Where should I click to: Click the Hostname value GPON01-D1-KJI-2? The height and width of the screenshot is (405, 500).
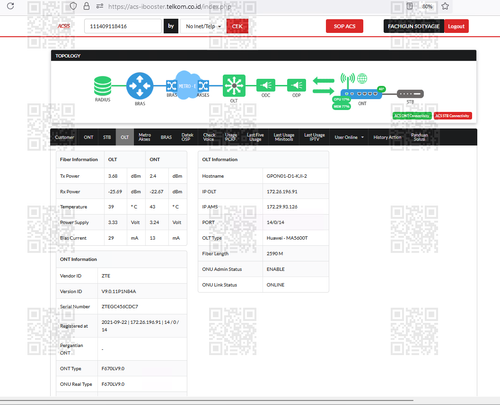[x=287, y=176]
